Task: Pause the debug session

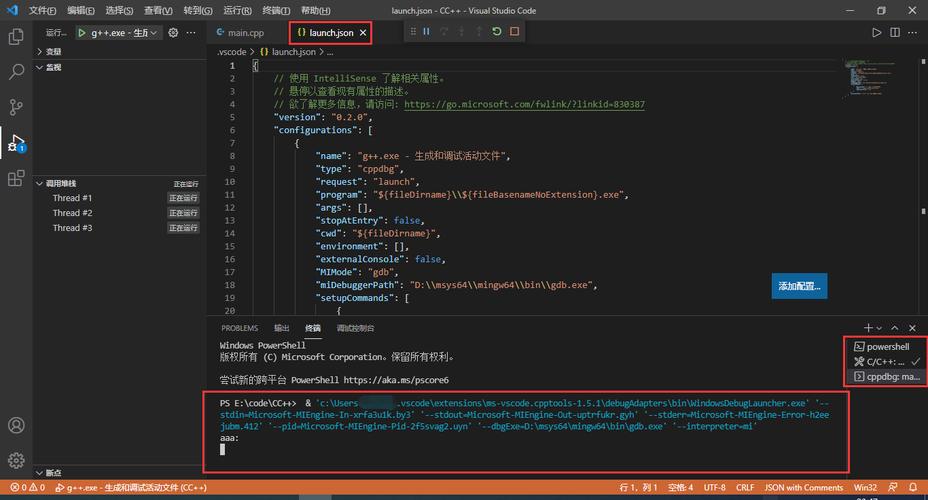Action: click(426, 31)
